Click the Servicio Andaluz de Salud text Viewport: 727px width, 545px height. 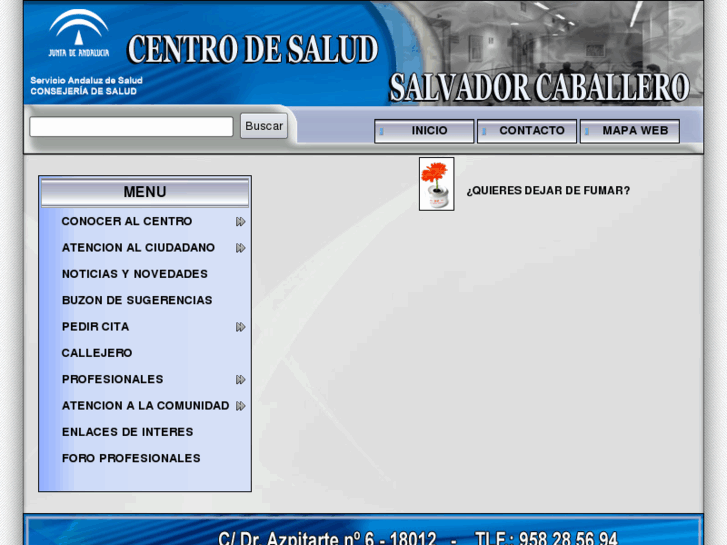point(86,81)
